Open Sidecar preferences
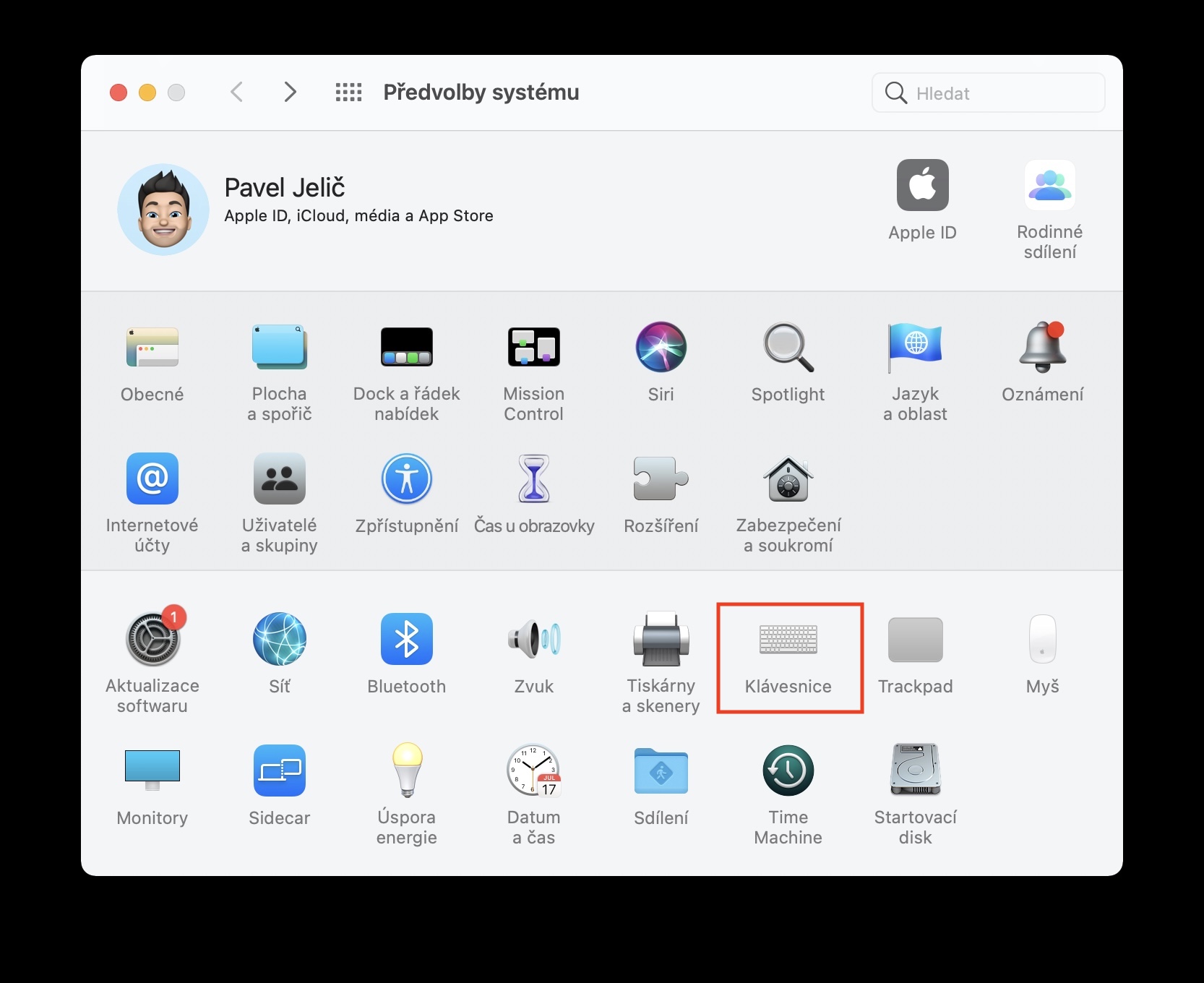Screen dimensions: 1204x983 [x=280, y=786]
